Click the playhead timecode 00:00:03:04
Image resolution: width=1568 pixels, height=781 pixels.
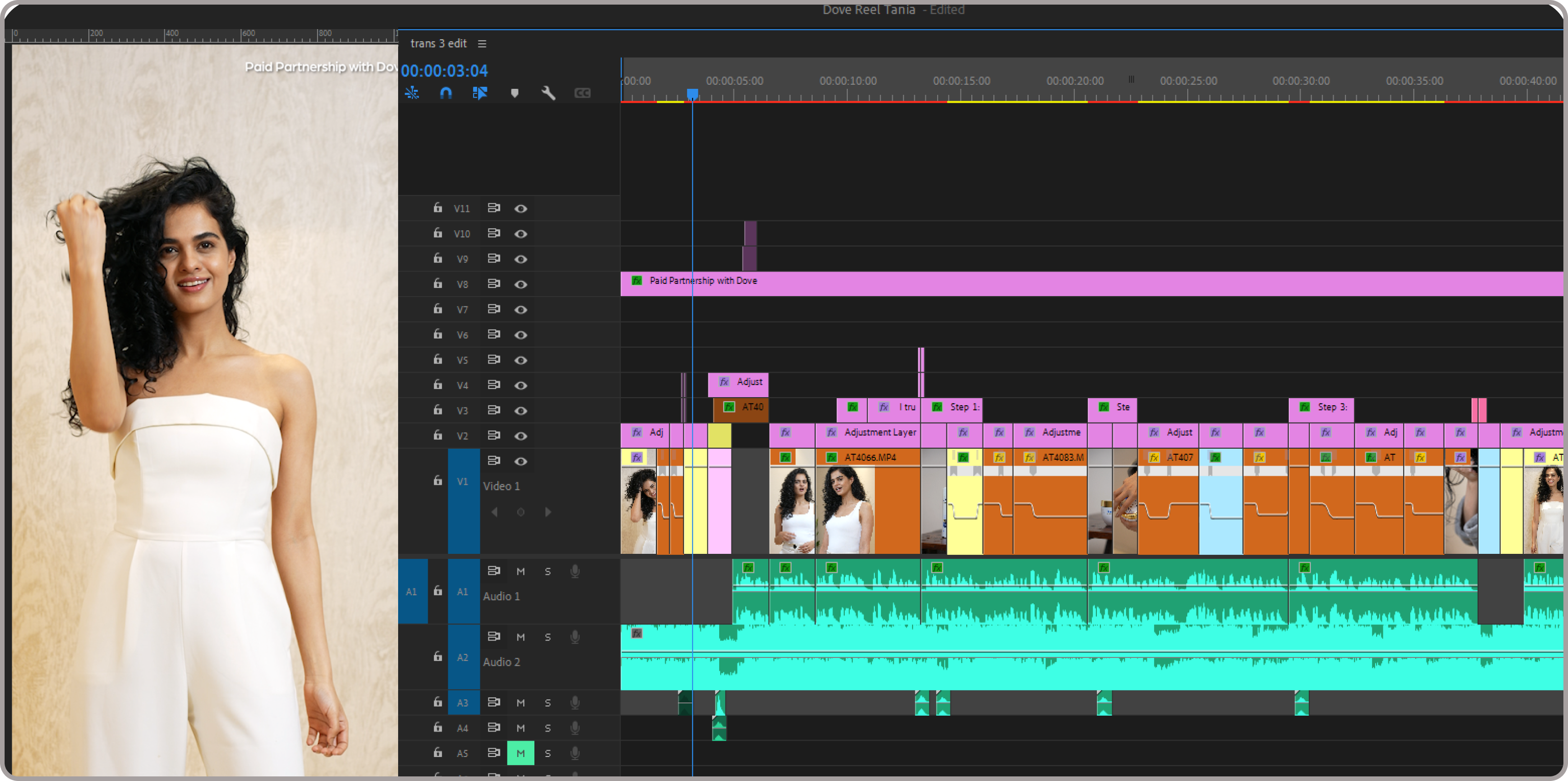click(445, 70)
